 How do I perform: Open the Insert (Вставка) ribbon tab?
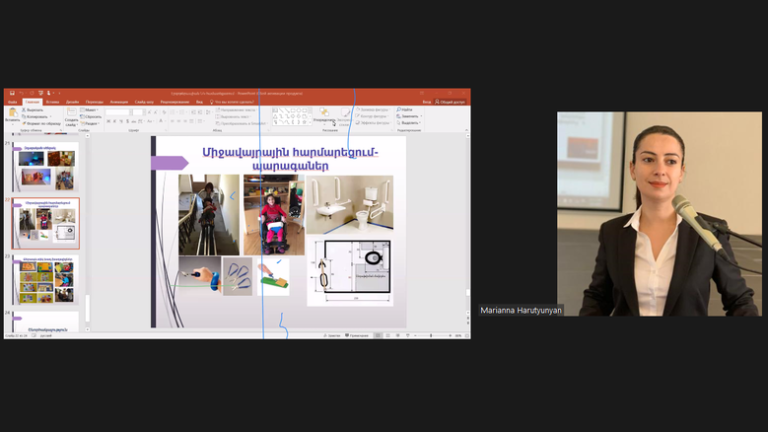(52, 101)
